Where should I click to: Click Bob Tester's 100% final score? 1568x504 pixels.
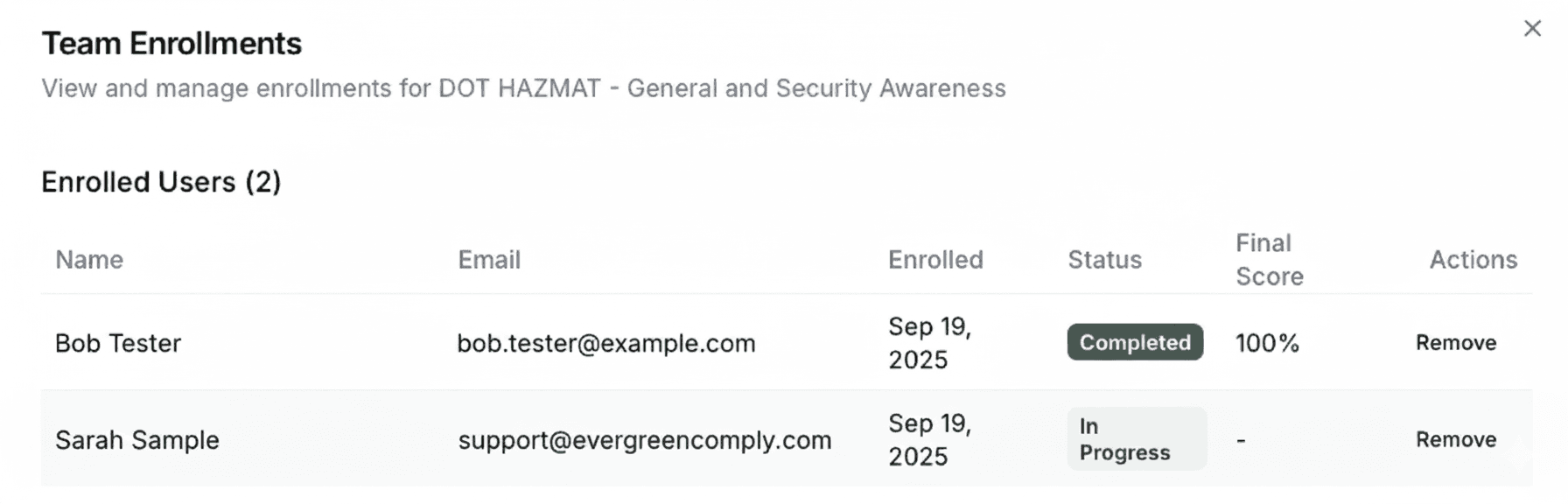coord(1267,343)
